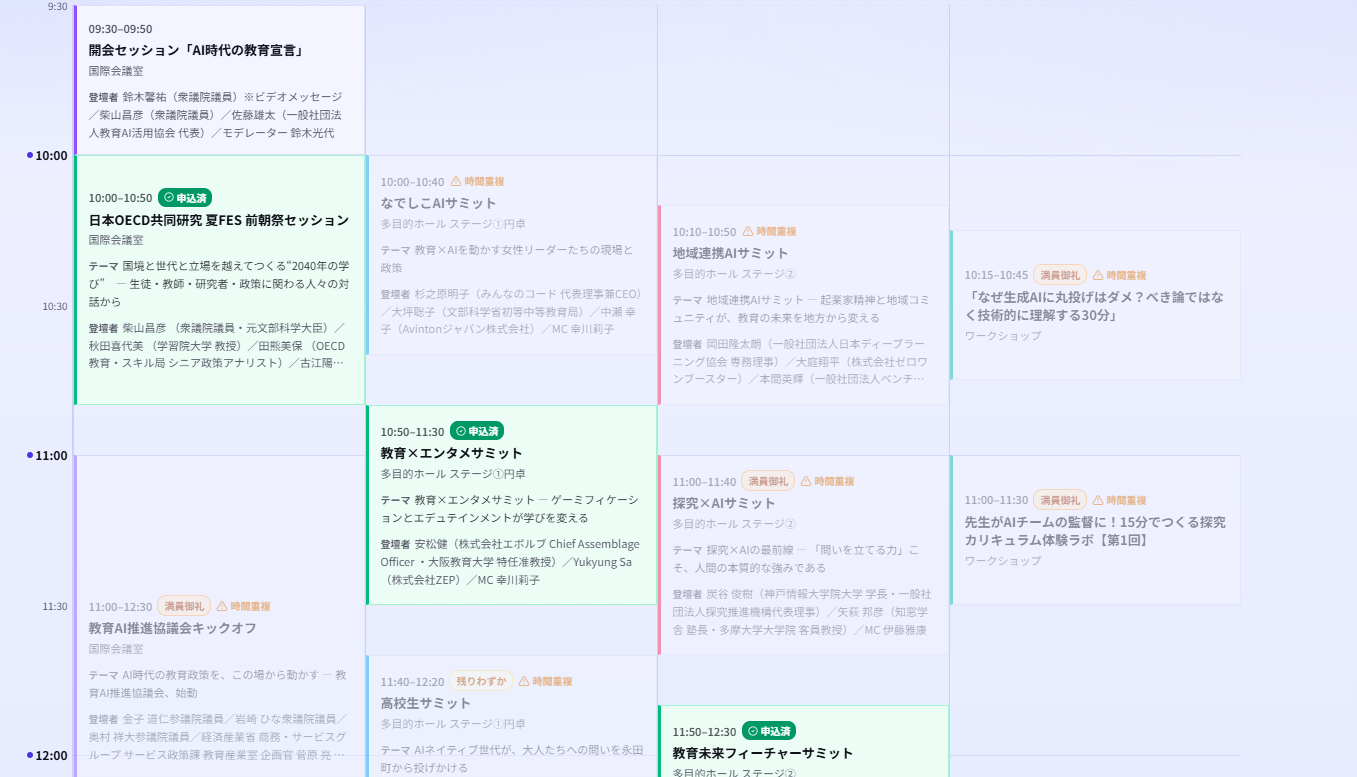Open the 教育AI推進協議会キックオフ session title
Viewport: 1357px width, 777px height.
point(172,628)
